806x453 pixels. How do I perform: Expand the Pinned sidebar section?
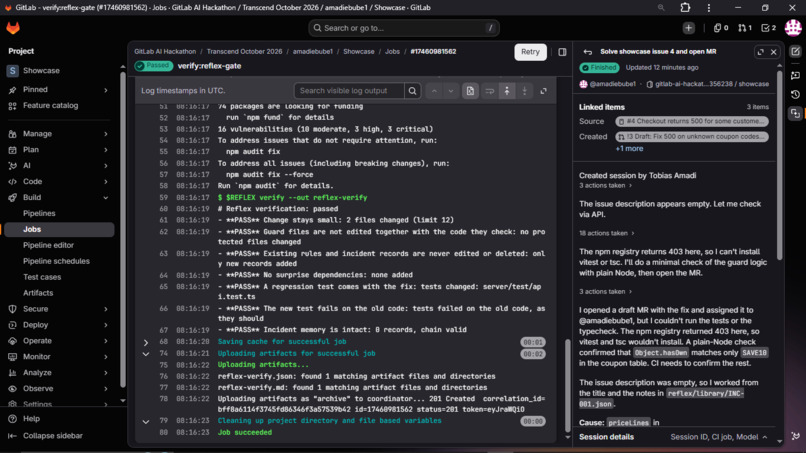point(106,90)
